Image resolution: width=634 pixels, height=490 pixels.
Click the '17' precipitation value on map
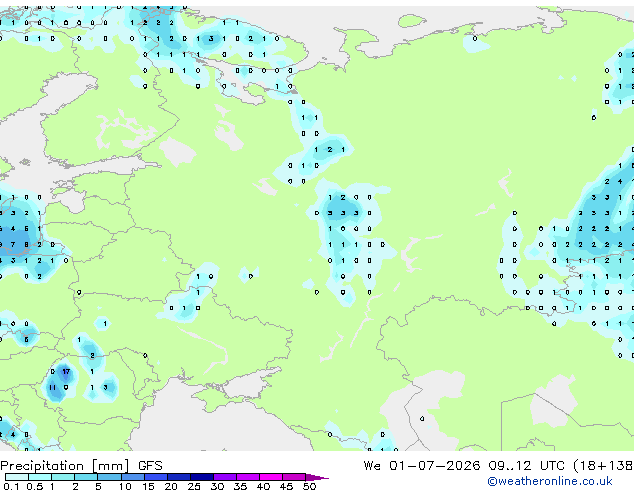click(x=66, y=371)
